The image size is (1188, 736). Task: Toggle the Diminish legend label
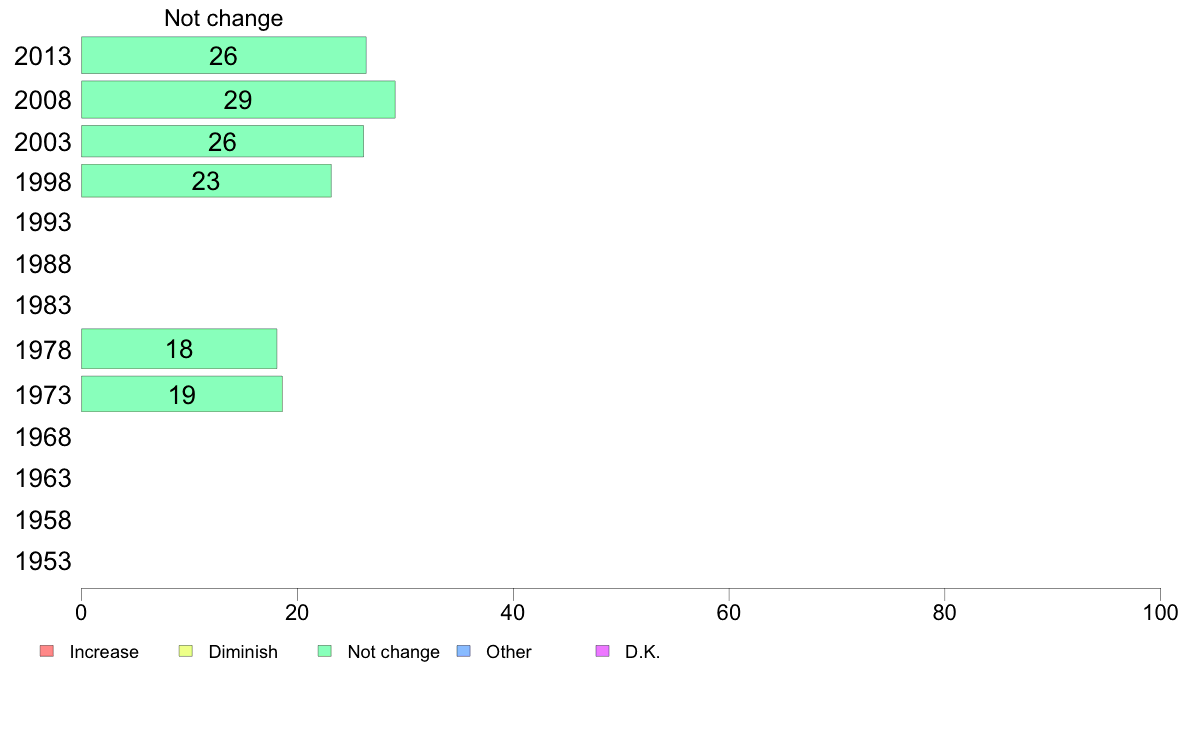[243, 652]
